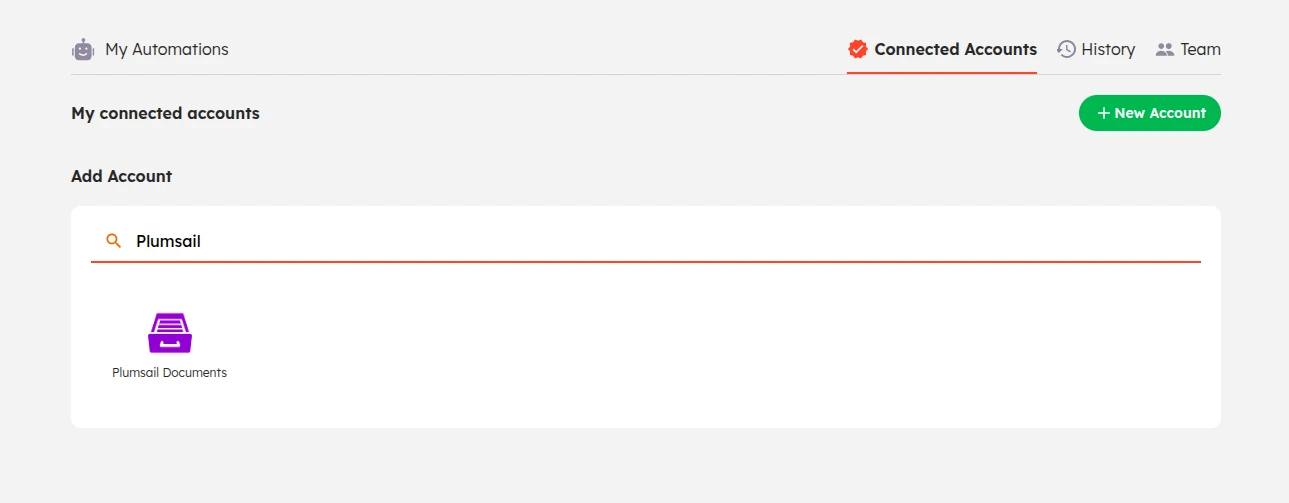
Task: Click the red checkmark badge icon
Action: coord(857,49)
